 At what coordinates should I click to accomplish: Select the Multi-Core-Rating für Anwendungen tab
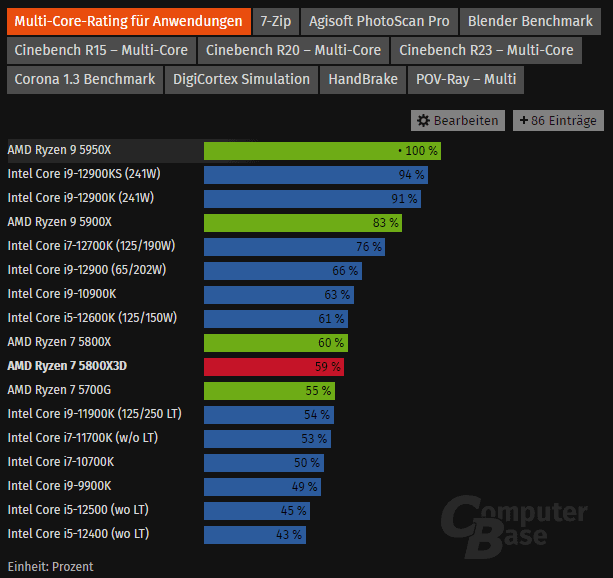click(x=129, y=22)
